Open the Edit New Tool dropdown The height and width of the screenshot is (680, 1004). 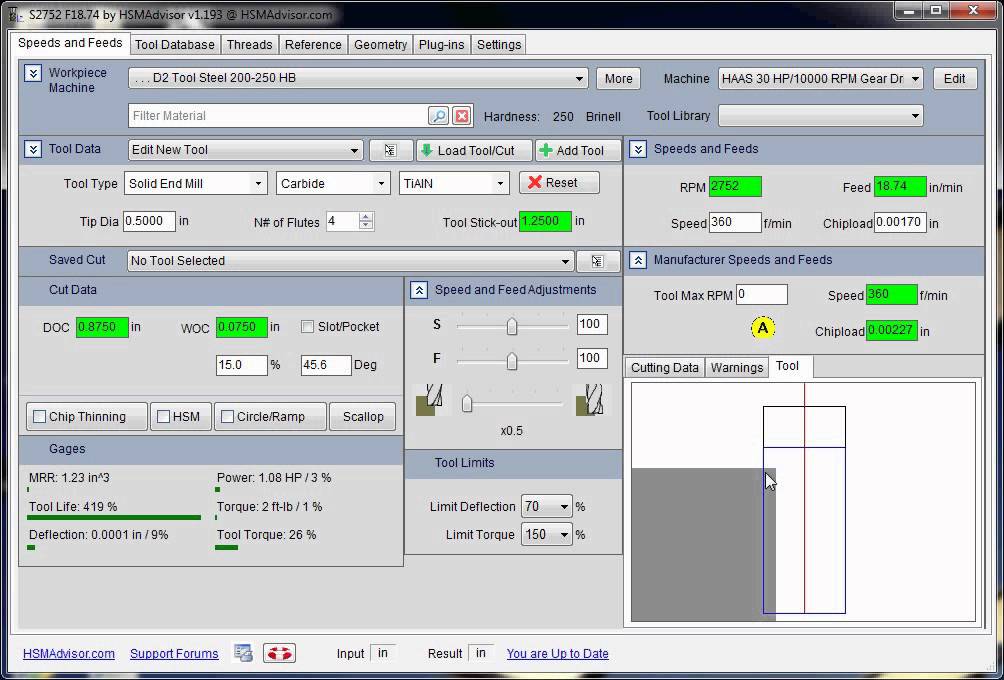click(x=245, y=150)
